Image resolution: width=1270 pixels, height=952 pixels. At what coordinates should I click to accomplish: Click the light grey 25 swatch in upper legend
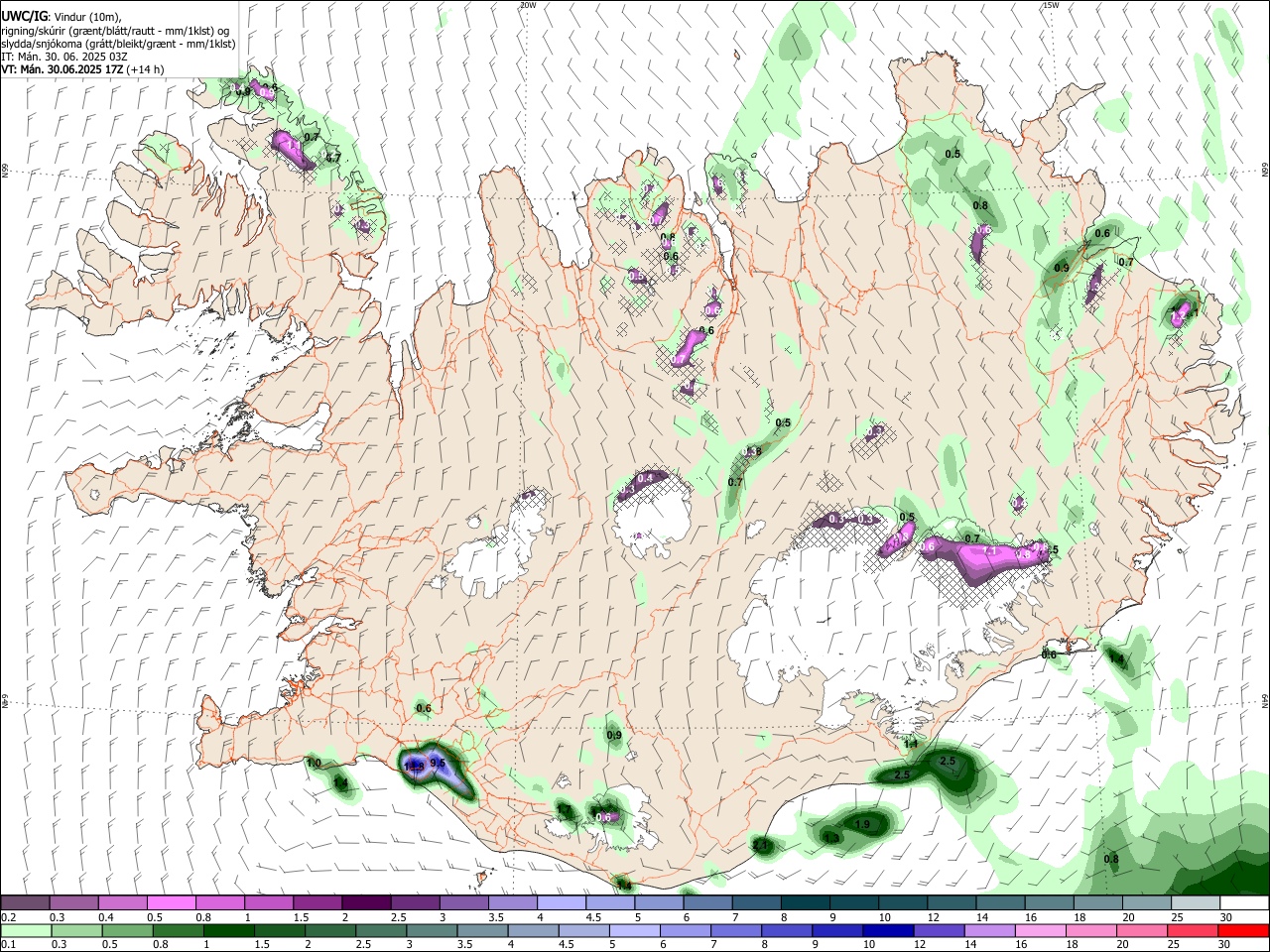point(1195,903)
